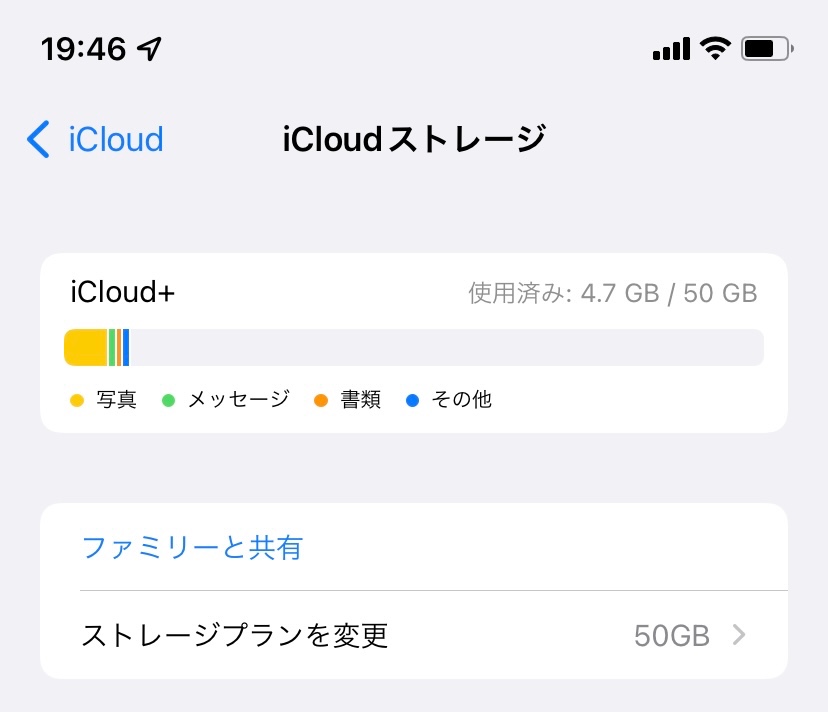828x712 pixels.
Task: Tap the battery level icon
Action: [x=767, y=48]
